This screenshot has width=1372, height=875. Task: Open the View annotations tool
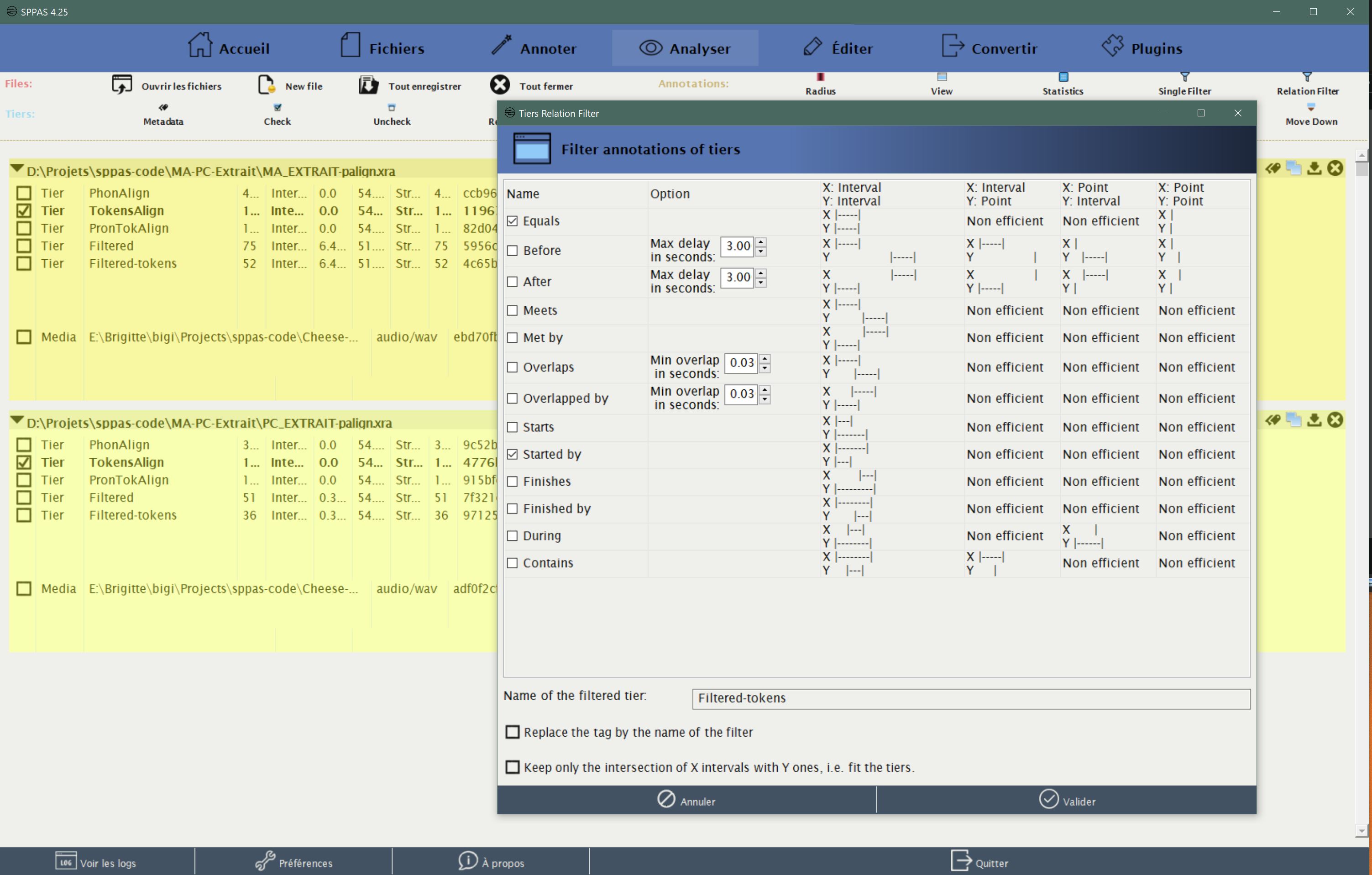point(942,84)
